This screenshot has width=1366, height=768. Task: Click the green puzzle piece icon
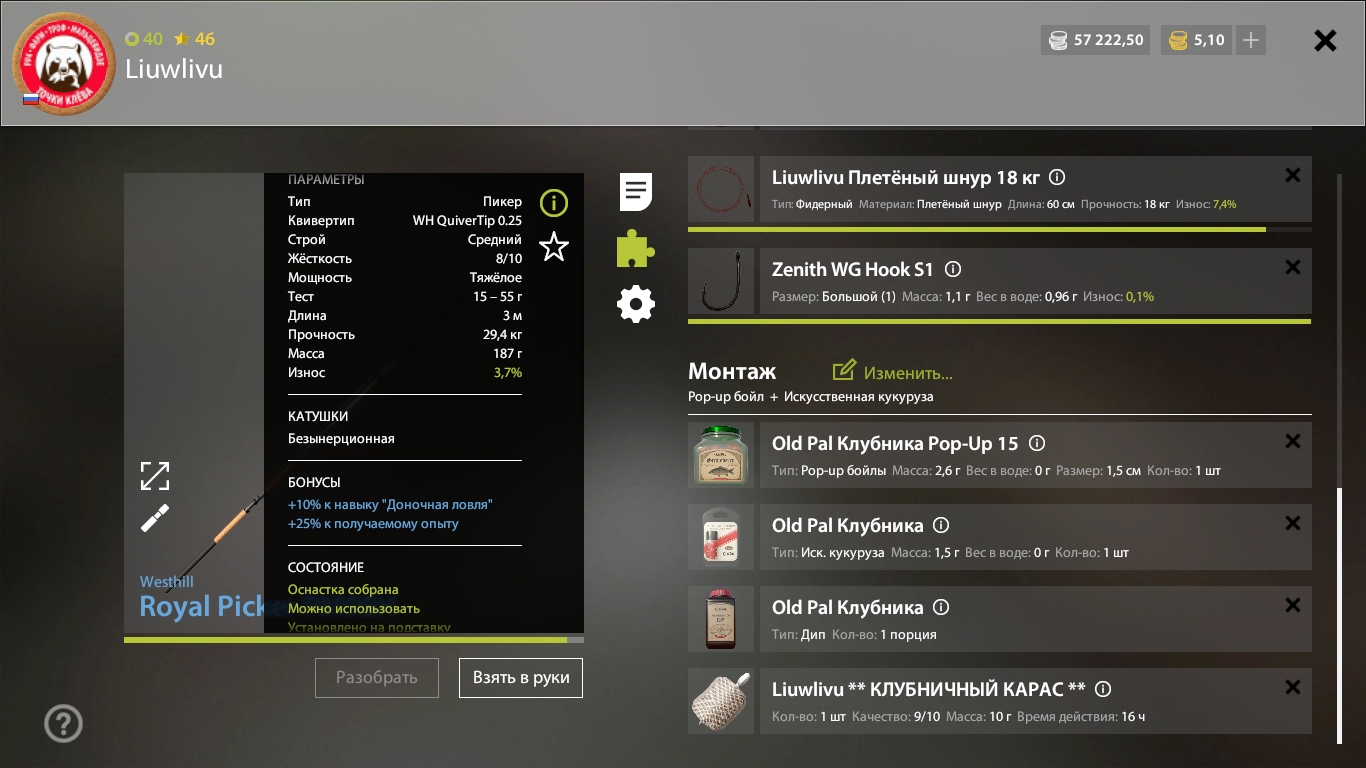[x=636, y=248]
